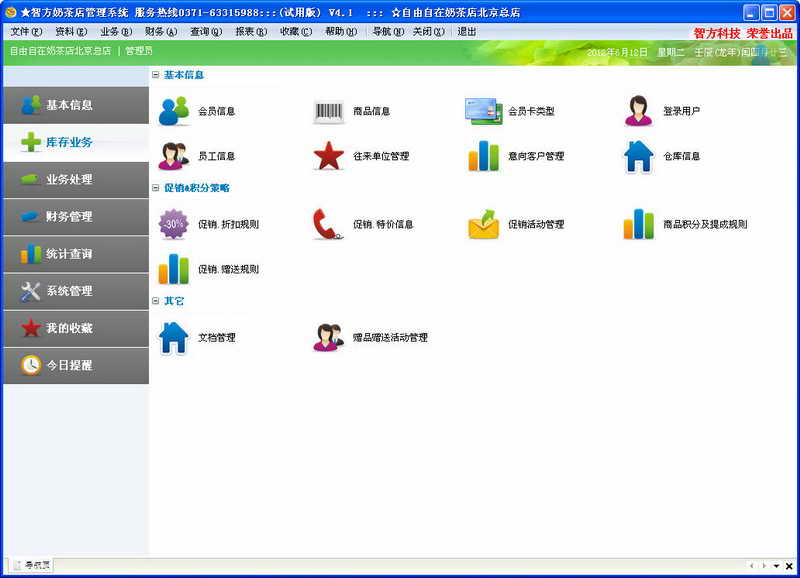Open 仓库信息 house icon
The height and width of the screenshot is (578, 800).
[638, 156]
